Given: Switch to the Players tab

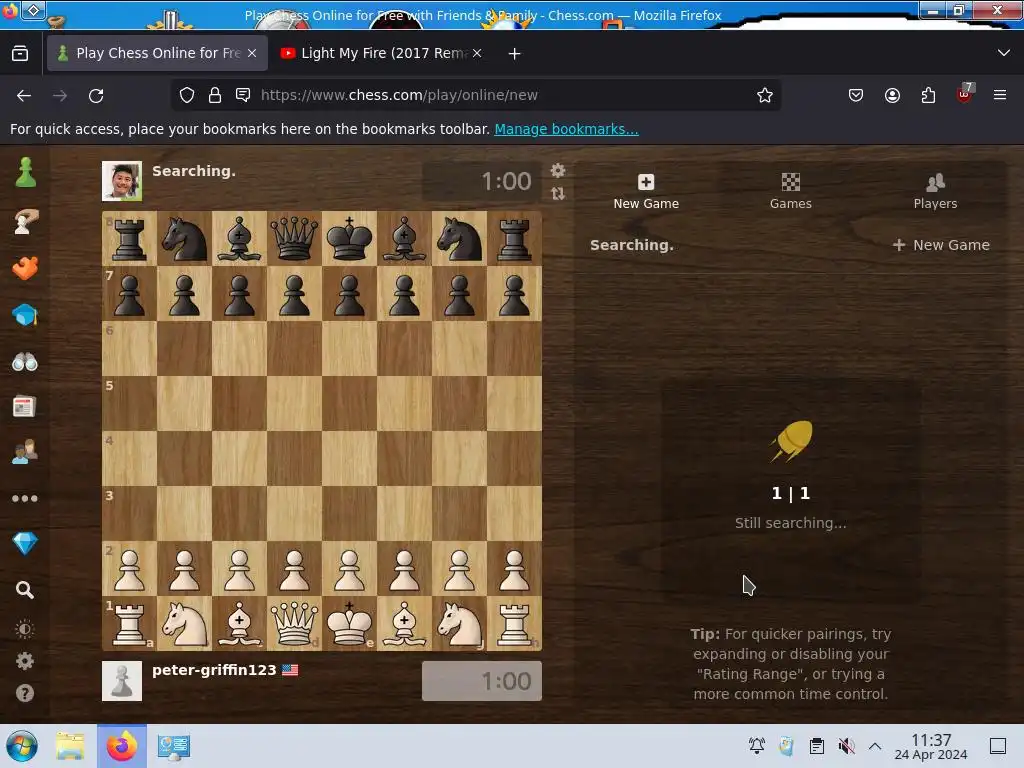Looking at the screenshot, I should click(935, 191).
